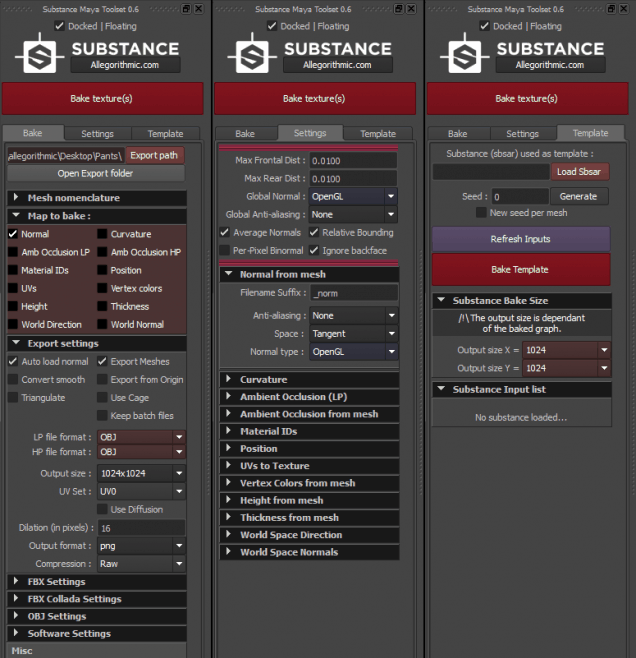Viewport: 636px width, 658px height.
Task: Click the Generate seed button
Action: click(579, 196)
